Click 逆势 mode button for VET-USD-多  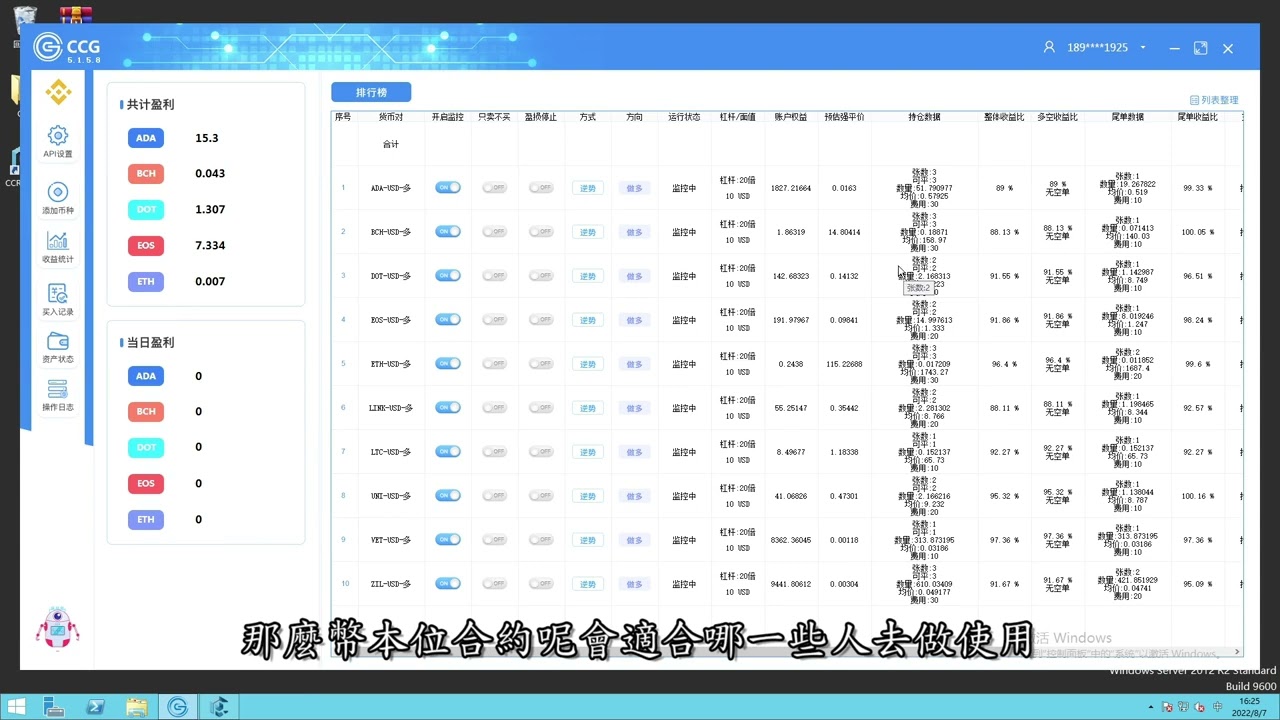(588, 540)
